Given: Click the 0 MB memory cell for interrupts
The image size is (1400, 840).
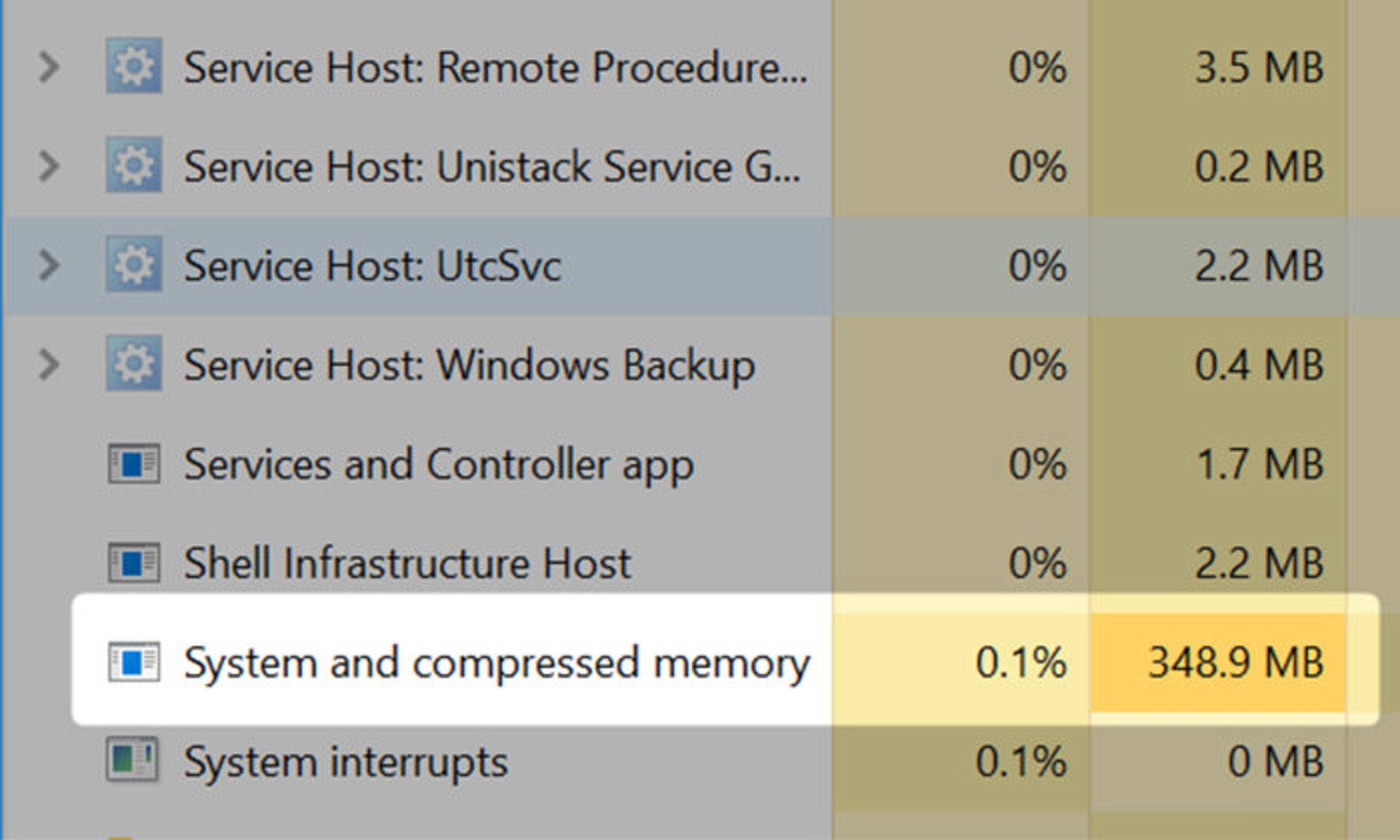Looking at the screenshot, I should (1275, 761).
